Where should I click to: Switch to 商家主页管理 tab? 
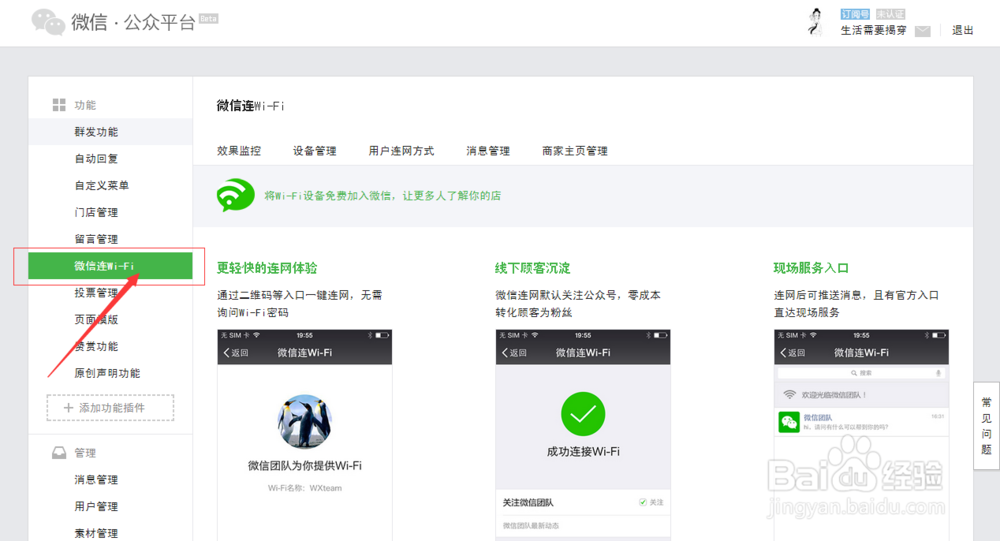tap(575, 151)
